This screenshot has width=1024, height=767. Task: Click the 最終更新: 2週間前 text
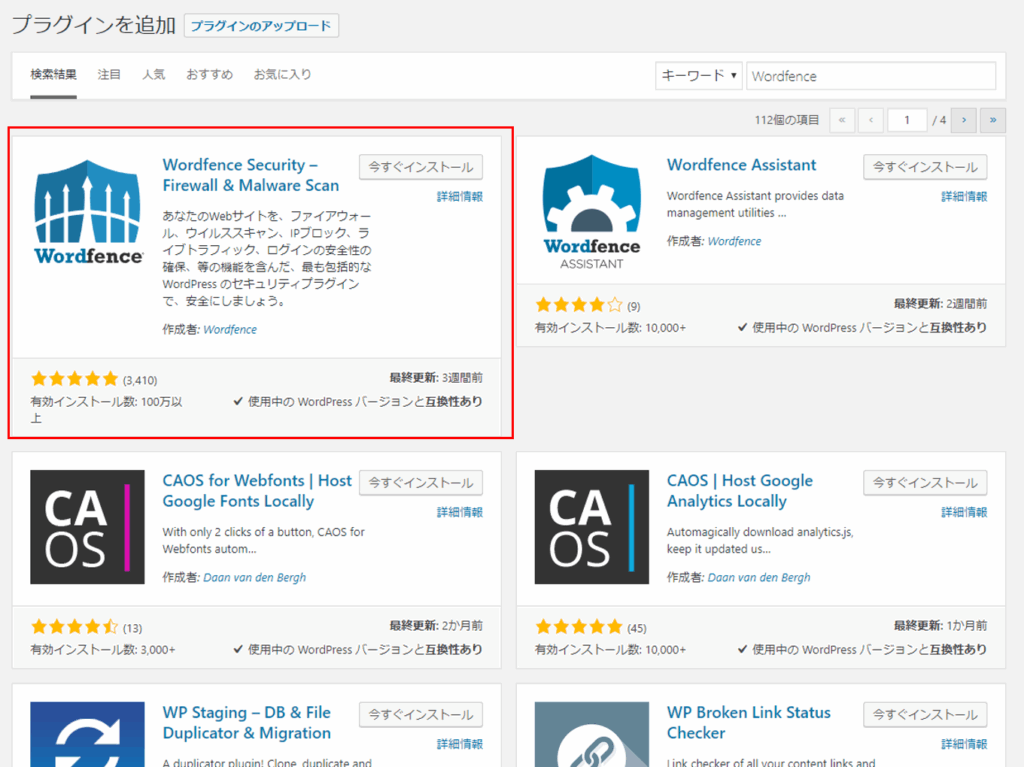pos(940,304)
